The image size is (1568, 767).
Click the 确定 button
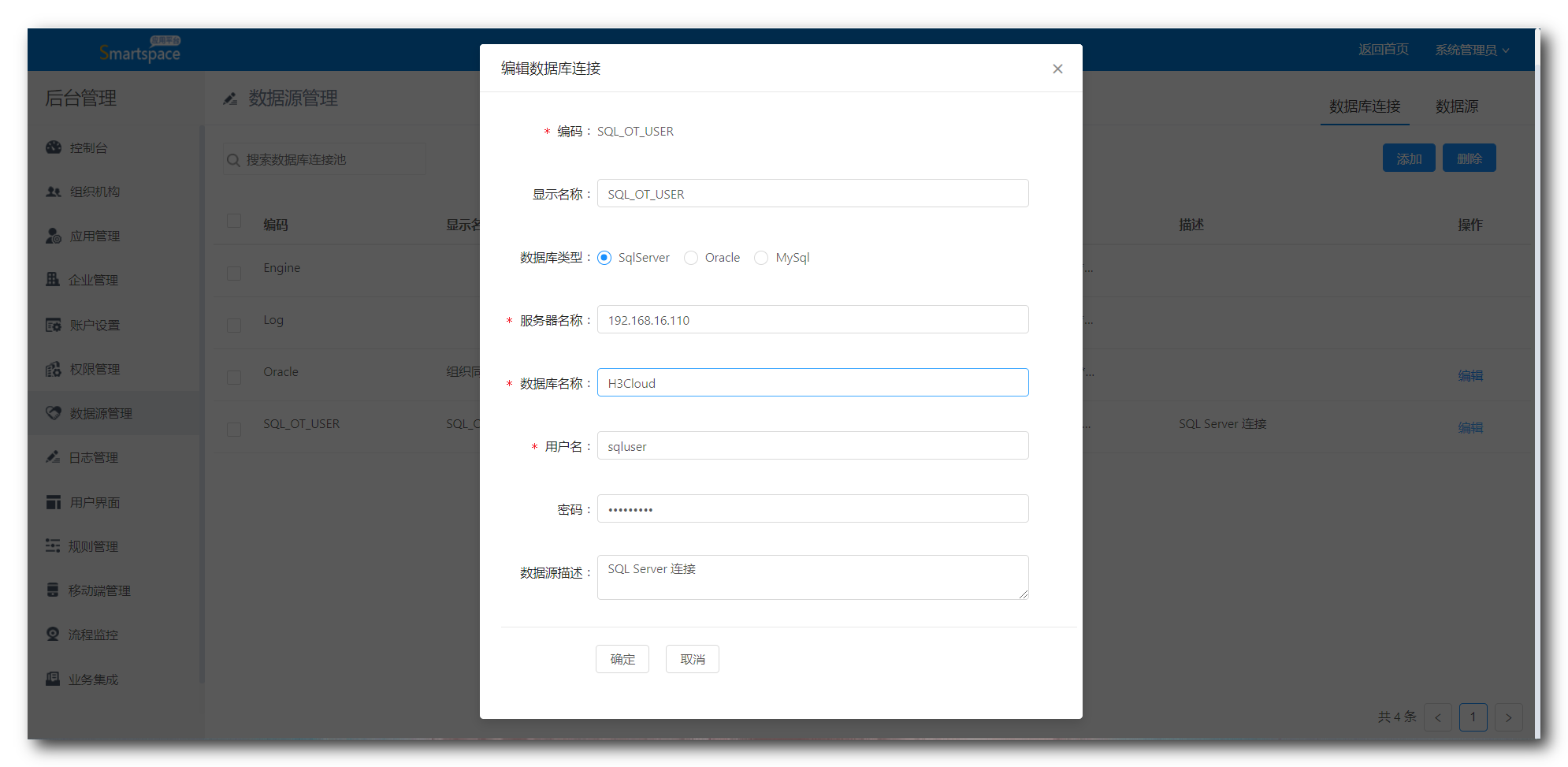[x=622, y=659]
